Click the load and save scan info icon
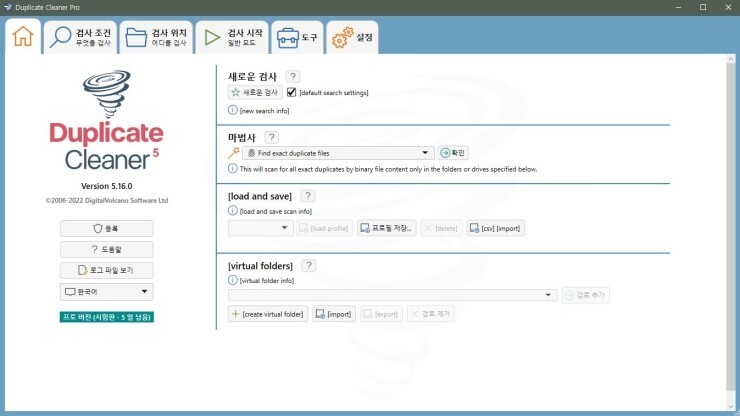This screenshot has width=740, height=416. [233, 211]
